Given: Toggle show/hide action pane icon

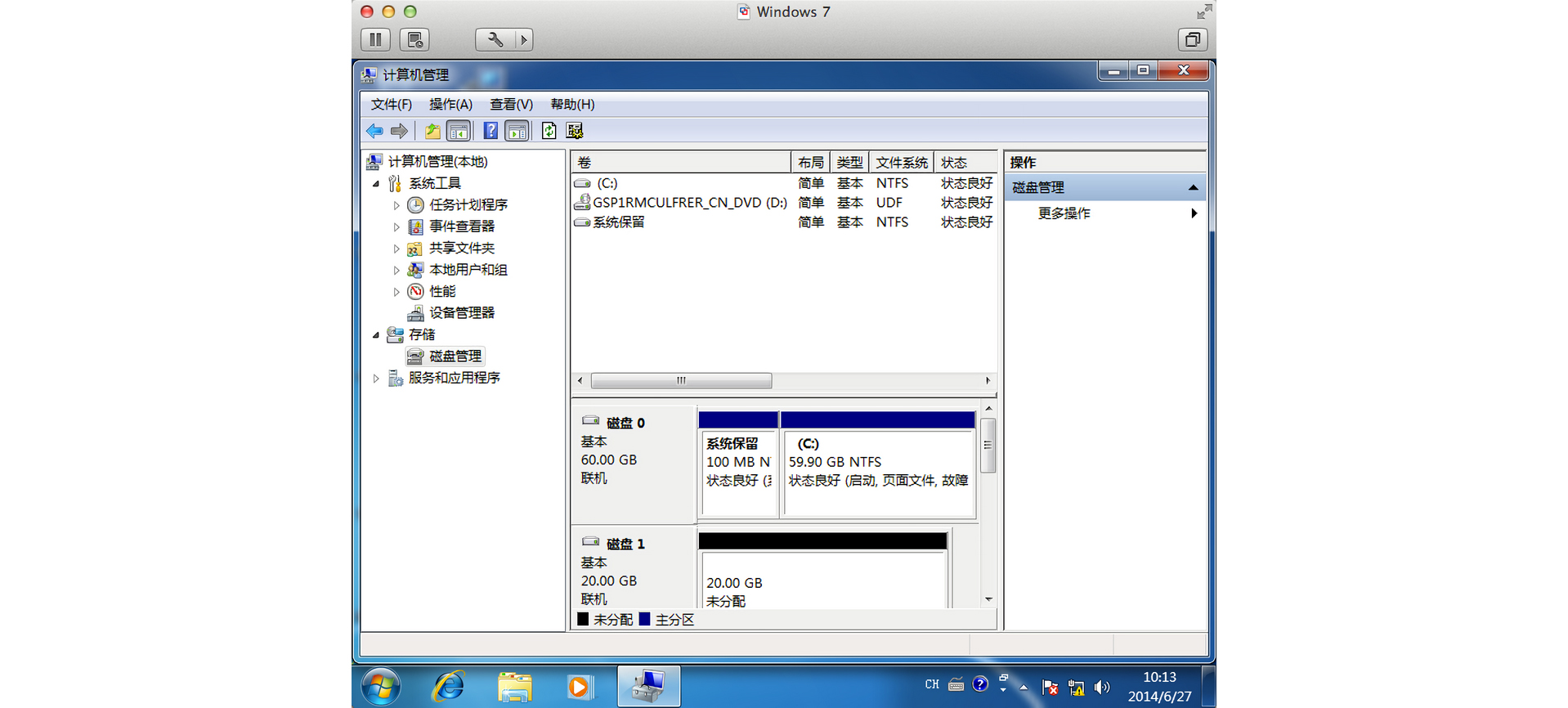Looking at the screenshot, I should (x=517, y=131).
